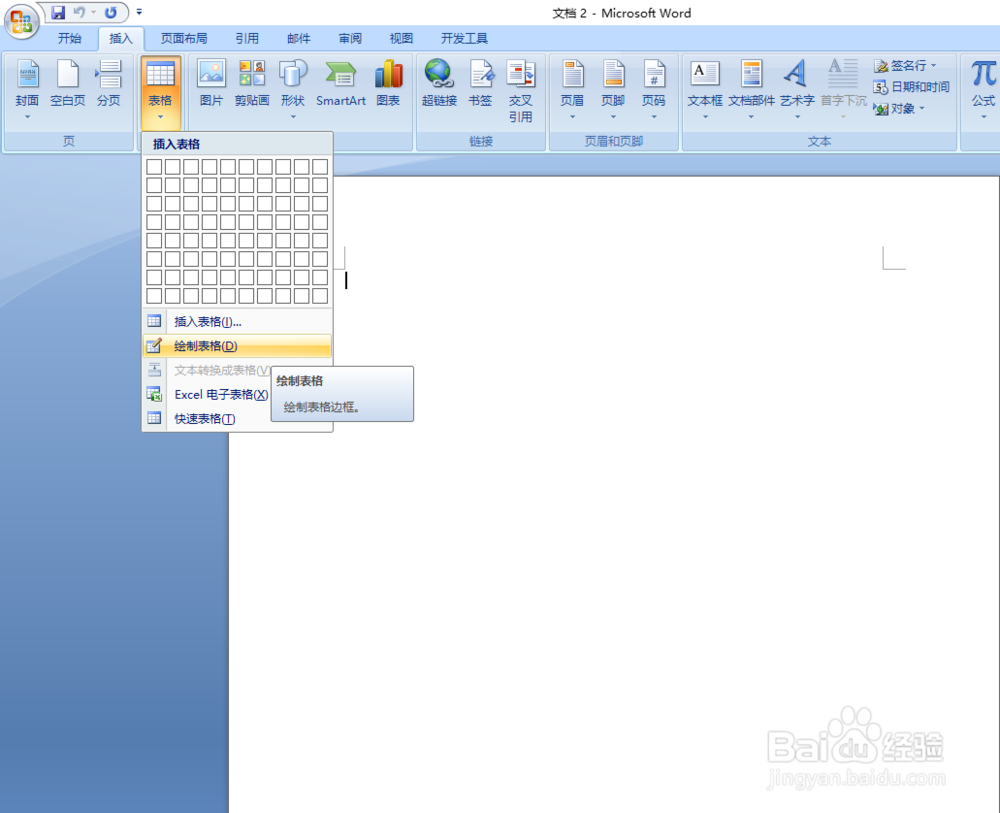Switch to the 引用 tab
This screenshot has width=1000, height=813.
click(247, 38)
